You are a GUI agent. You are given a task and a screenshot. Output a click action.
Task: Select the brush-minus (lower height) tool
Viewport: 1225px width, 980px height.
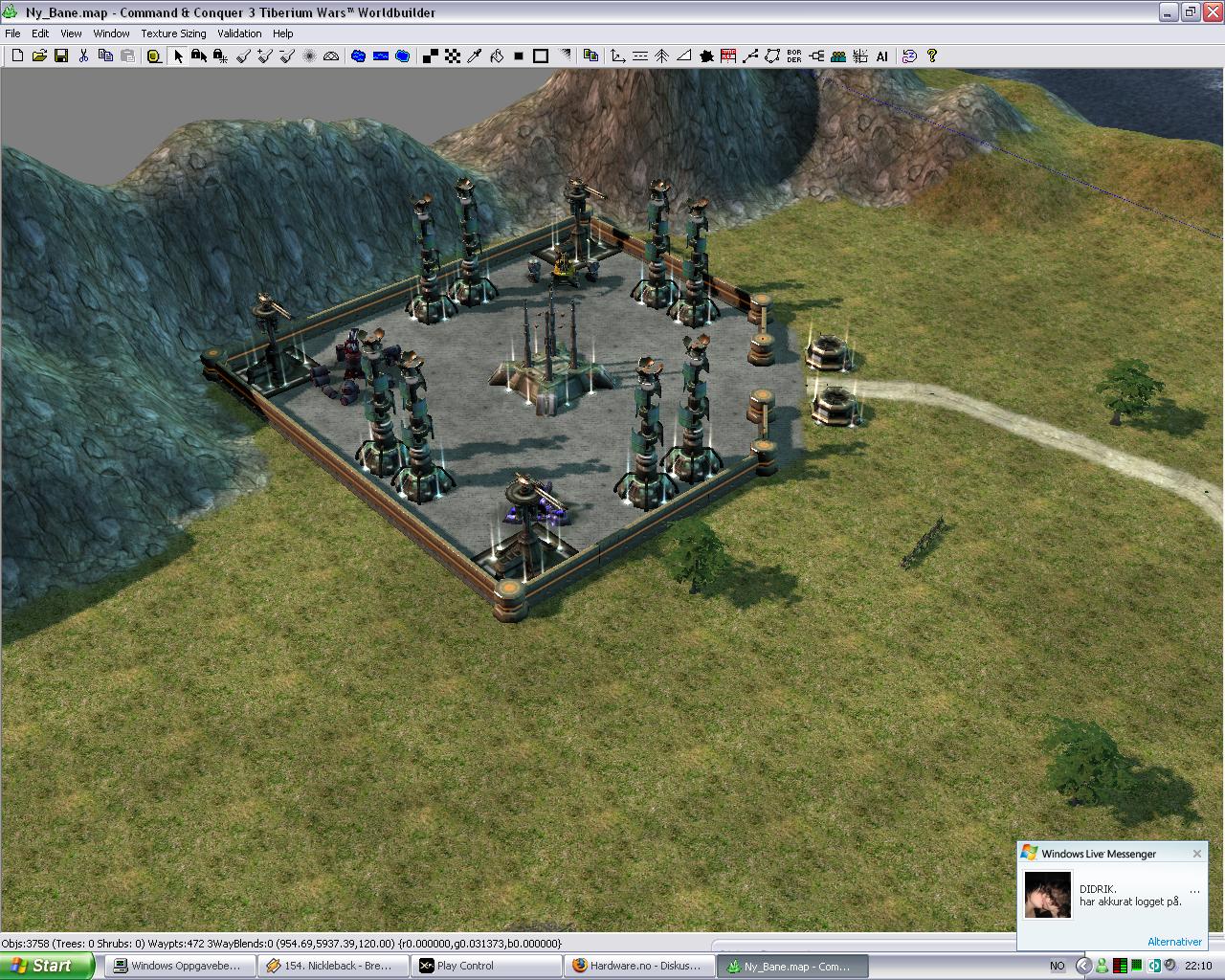coord(287,56)
